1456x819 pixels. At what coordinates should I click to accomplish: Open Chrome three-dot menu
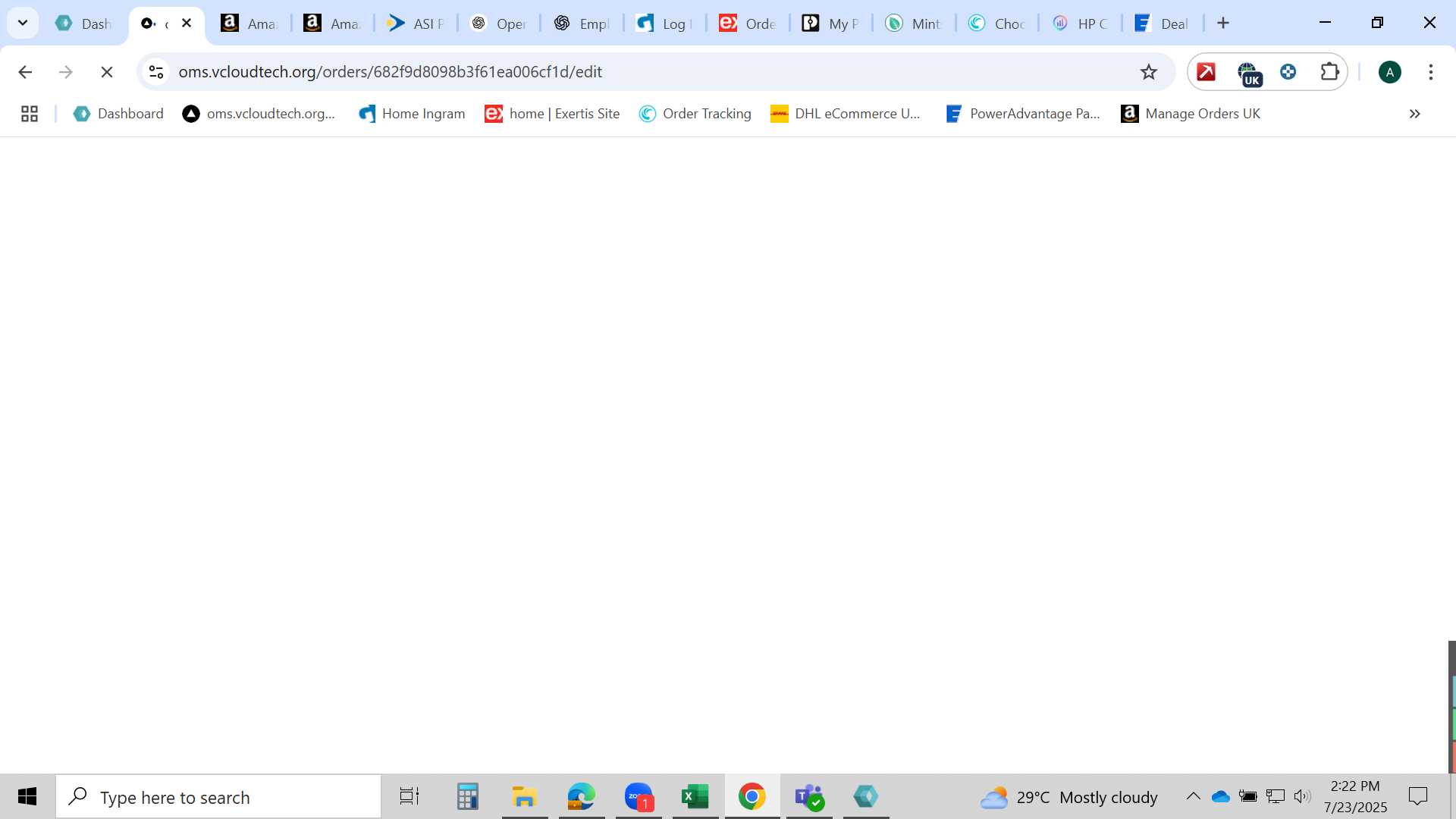pyautogui.click(x=1431, y=72)
